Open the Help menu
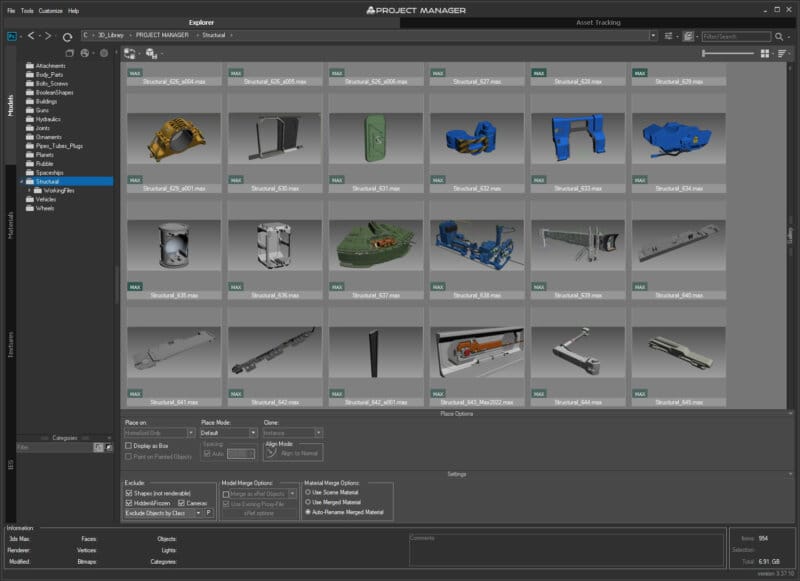The height and width of the screenshot is (581, 800). 73,11
